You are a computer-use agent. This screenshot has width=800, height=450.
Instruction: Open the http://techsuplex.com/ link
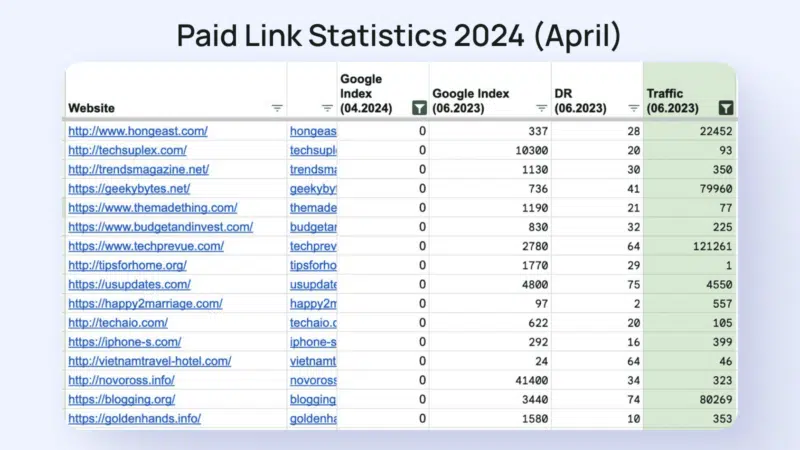click(x=128, y=151)
